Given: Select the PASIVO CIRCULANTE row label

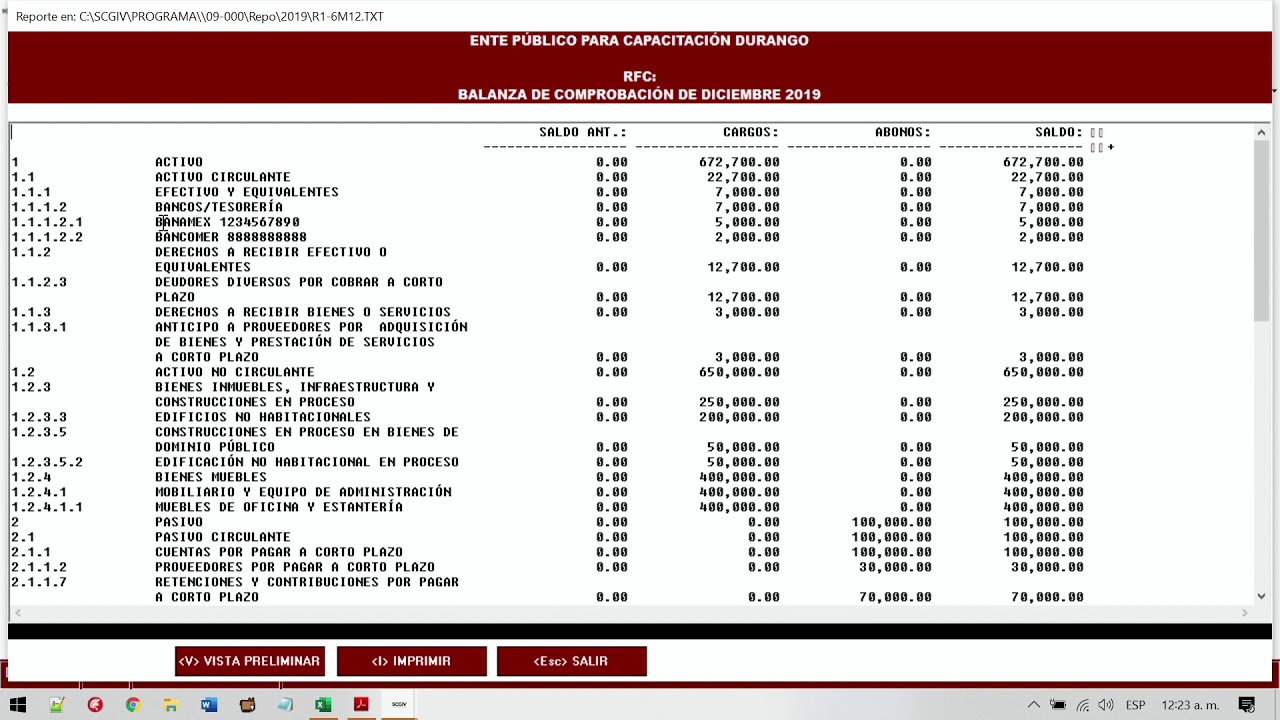Looking at the screenshot, I should [223, 537].
